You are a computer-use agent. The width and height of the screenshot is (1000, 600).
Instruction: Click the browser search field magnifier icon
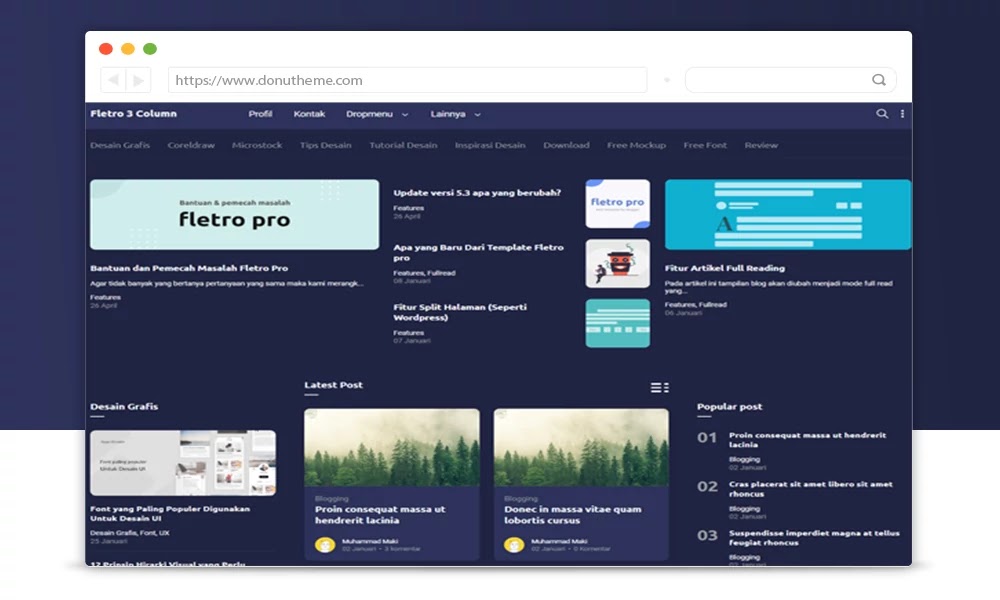(879, 80)
